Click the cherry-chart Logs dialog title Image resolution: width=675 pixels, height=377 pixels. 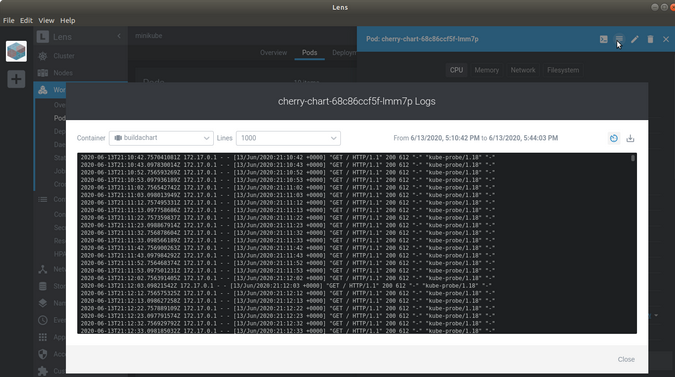pyautogui.click(x=357, y=102)
